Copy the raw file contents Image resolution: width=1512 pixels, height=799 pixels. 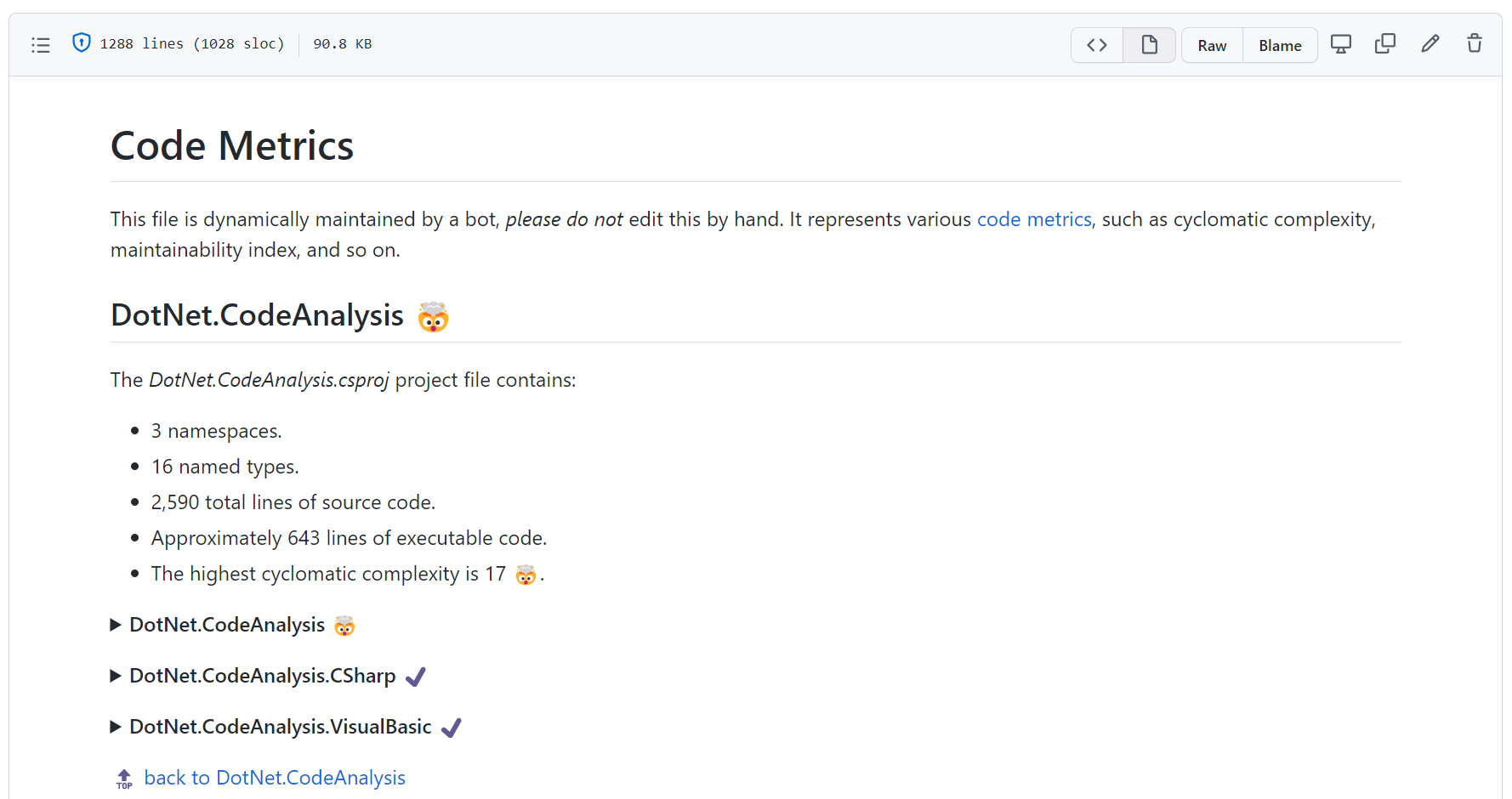click(x=1385, y=42)
